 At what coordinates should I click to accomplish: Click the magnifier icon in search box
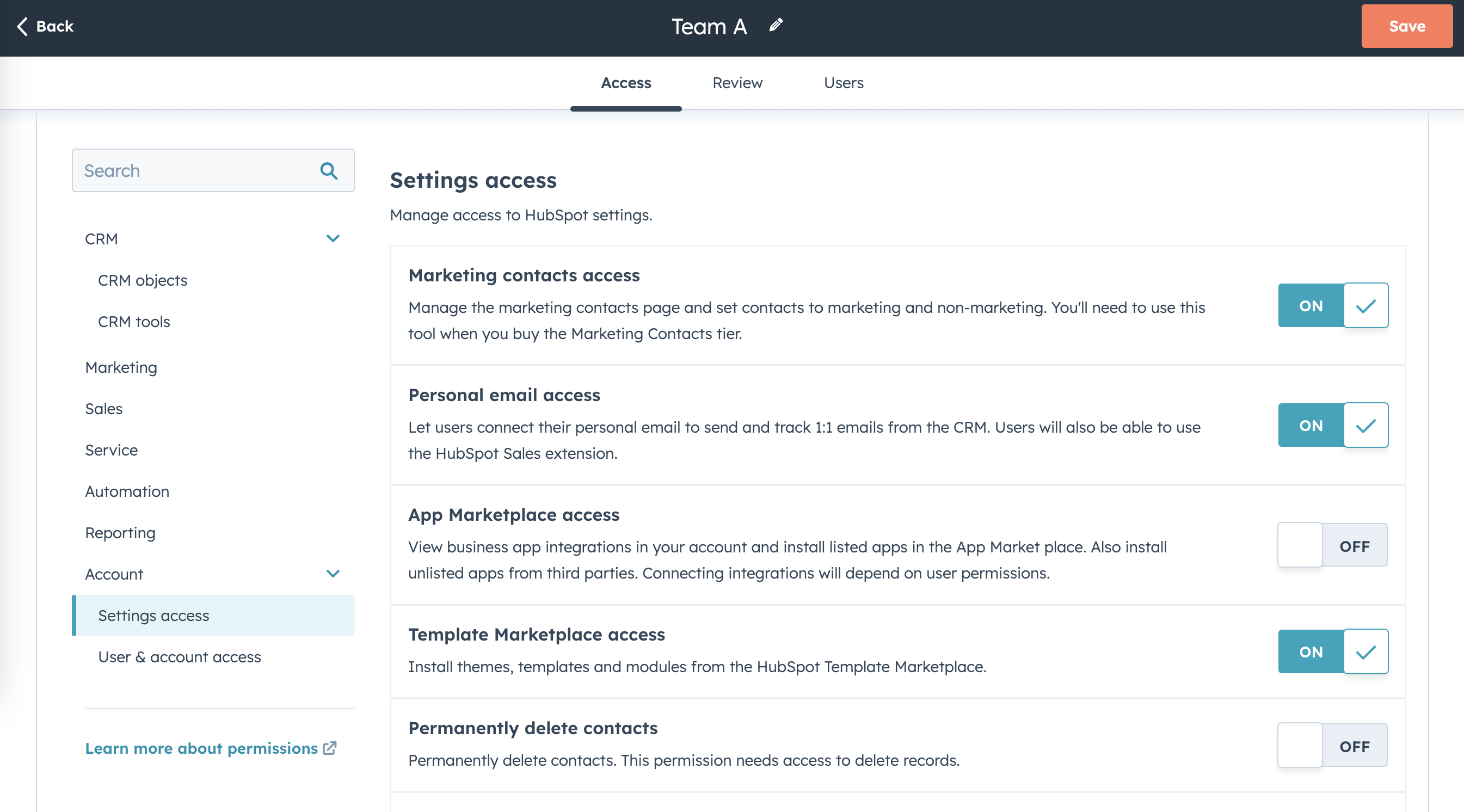[329, 170]
